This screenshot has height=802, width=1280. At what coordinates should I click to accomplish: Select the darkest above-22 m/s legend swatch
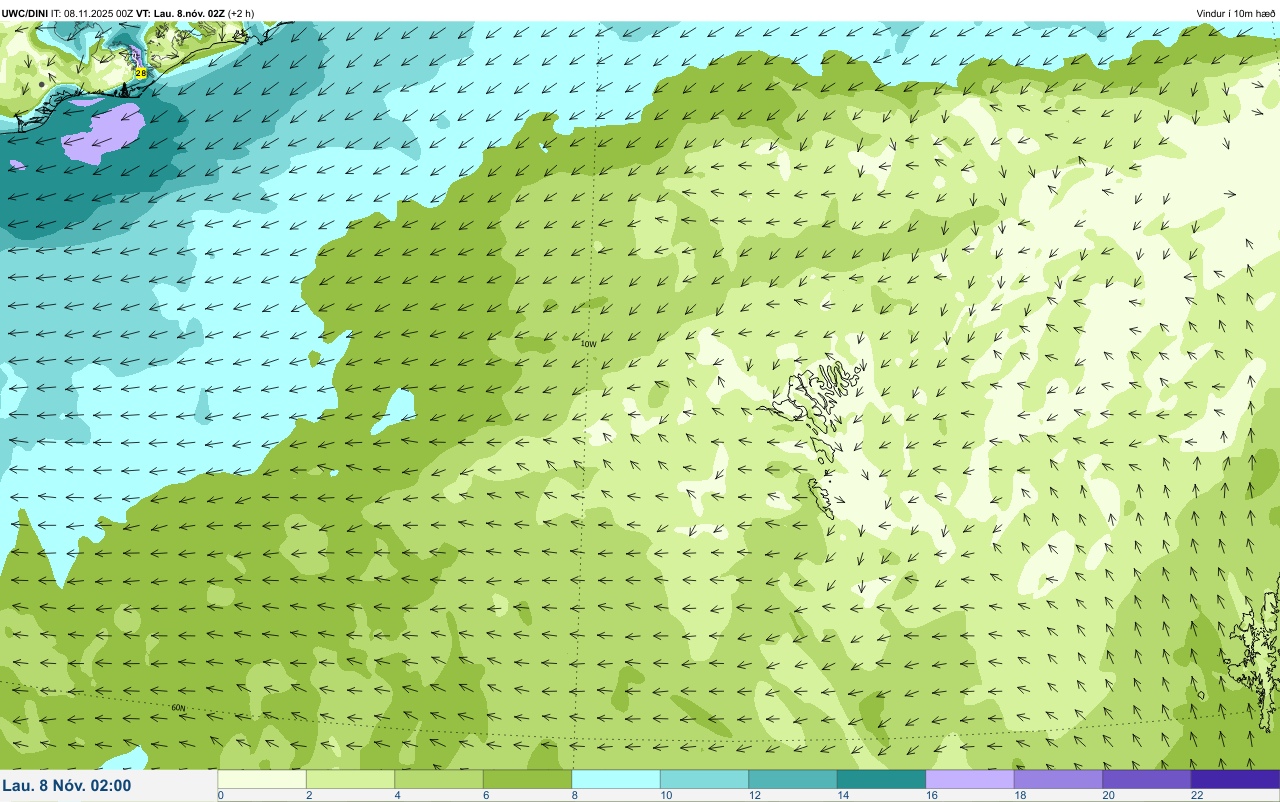[x=1235, y=779]
